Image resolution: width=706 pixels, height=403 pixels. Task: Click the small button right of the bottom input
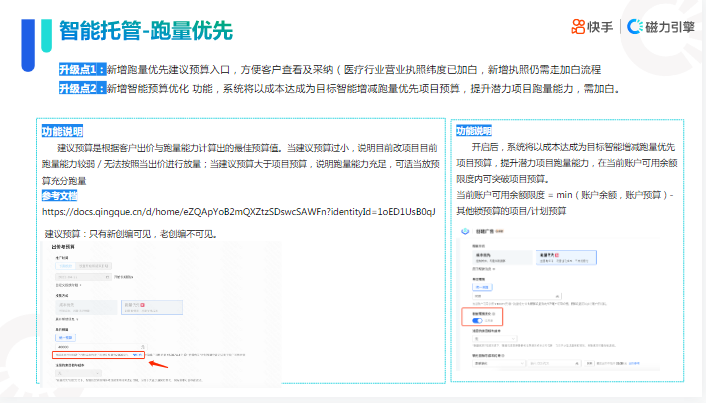click(x=589, y=363)
